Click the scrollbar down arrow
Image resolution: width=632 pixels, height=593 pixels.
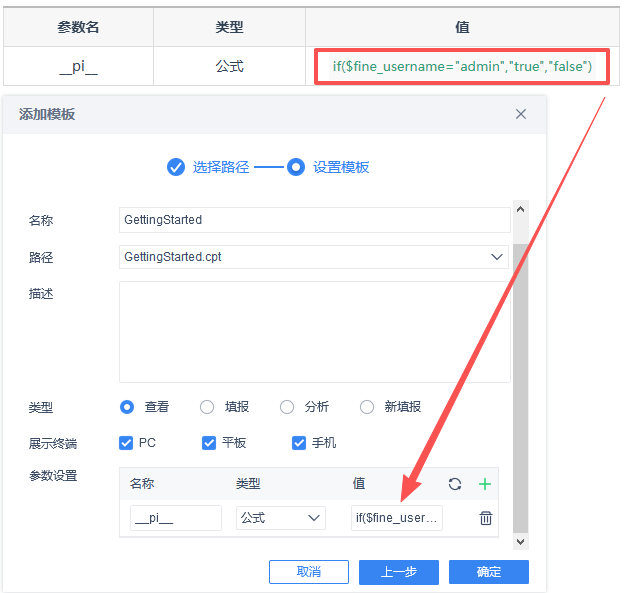tap(520, 541)
